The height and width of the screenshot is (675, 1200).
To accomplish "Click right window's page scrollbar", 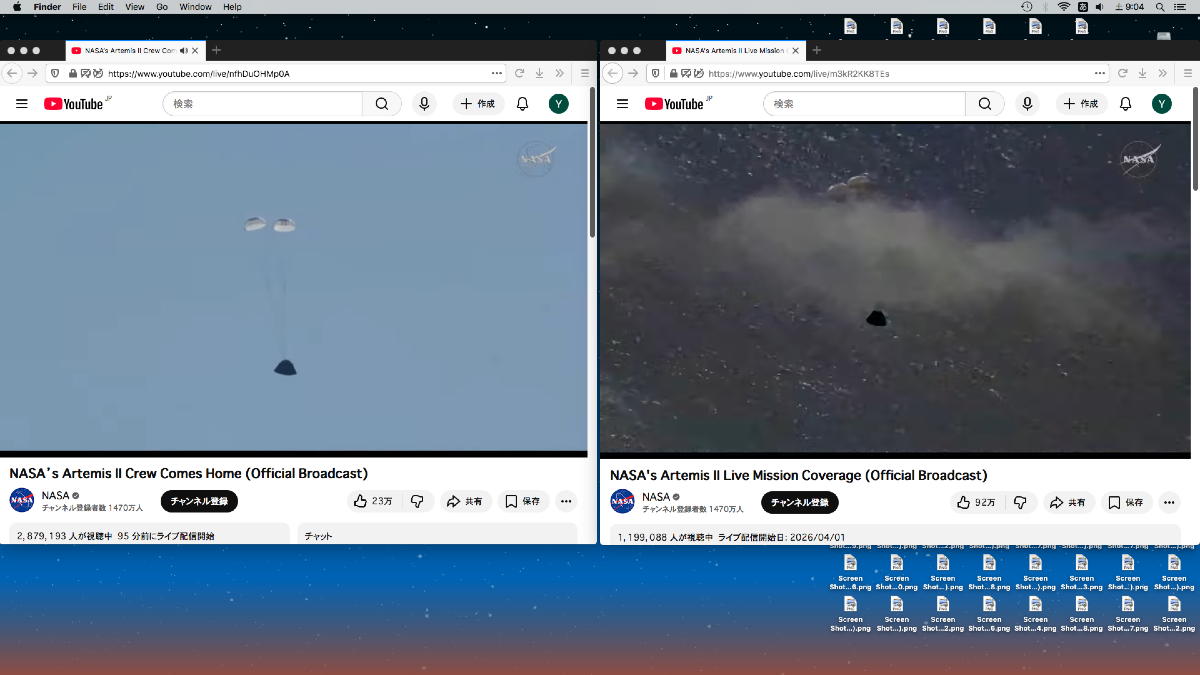I will (1195, 140).
